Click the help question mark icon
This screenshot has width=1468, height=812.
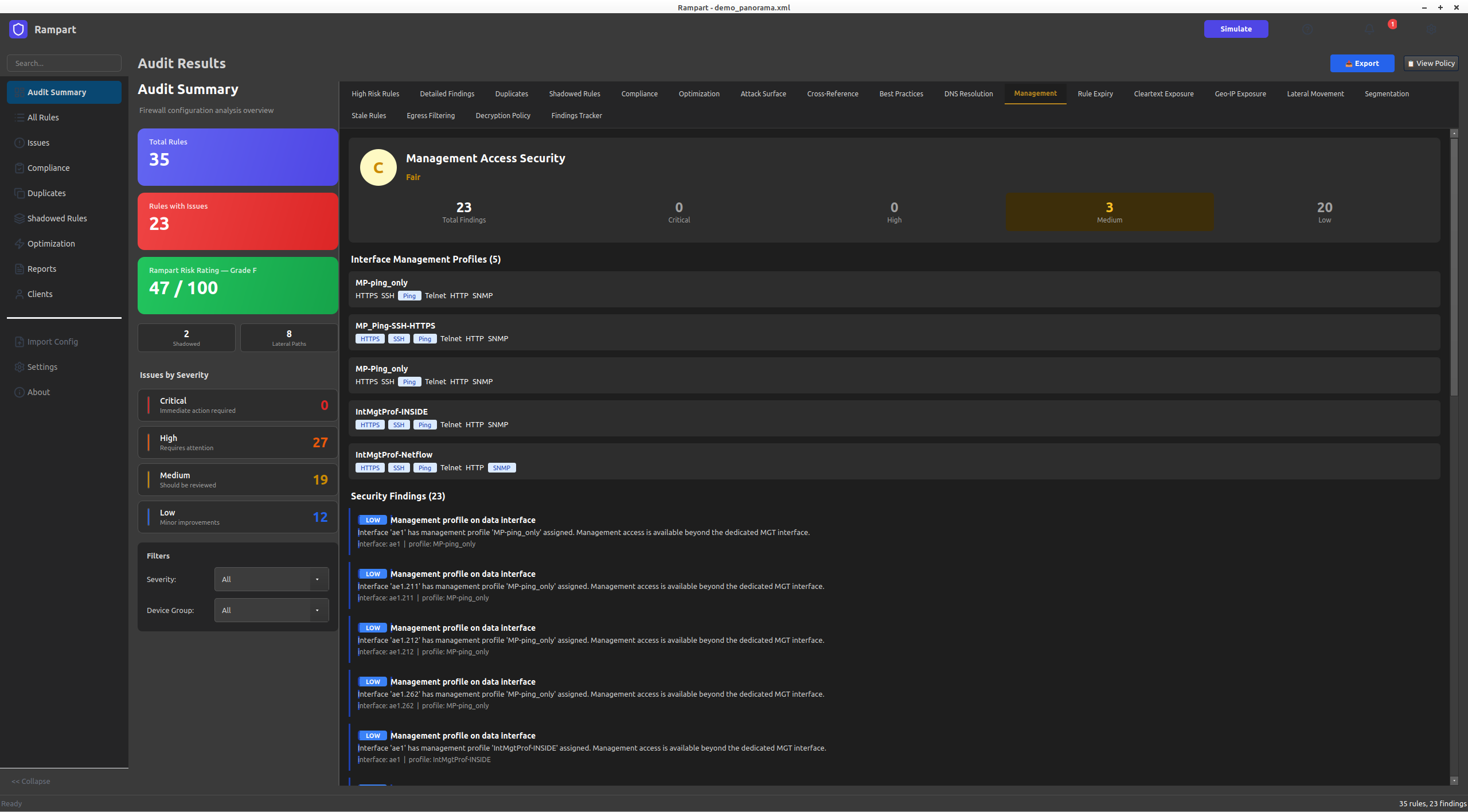tap(1307, 29)
